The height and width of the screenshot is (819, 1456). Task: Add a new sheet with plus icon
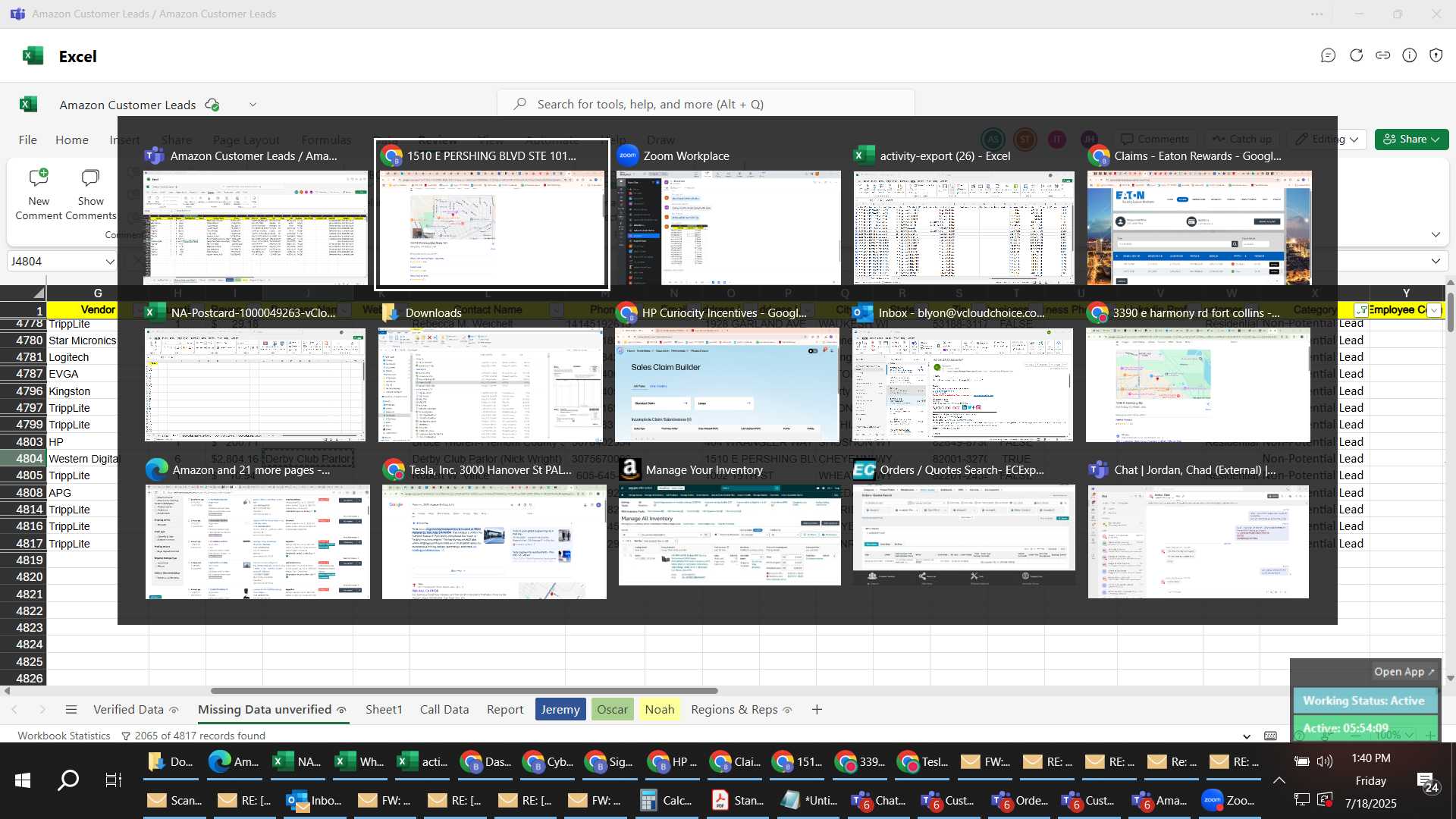coord(817,710)
